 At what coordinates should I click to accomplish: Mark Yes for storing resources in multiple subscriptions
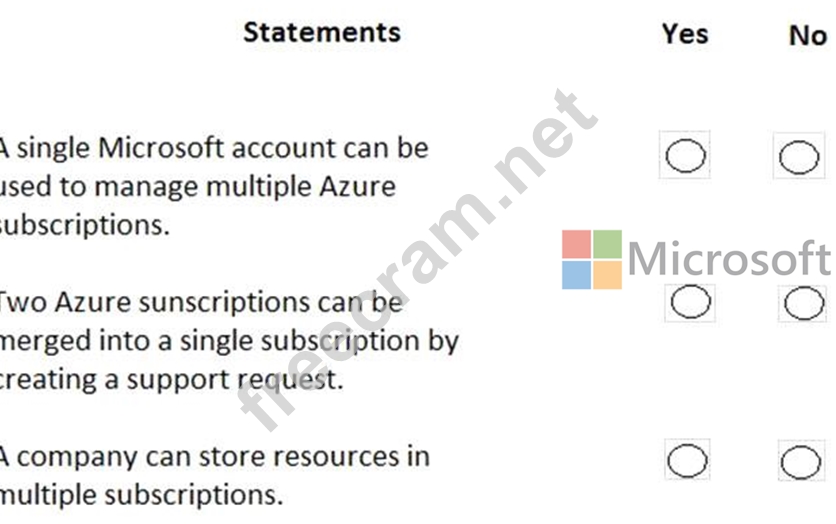687,461
